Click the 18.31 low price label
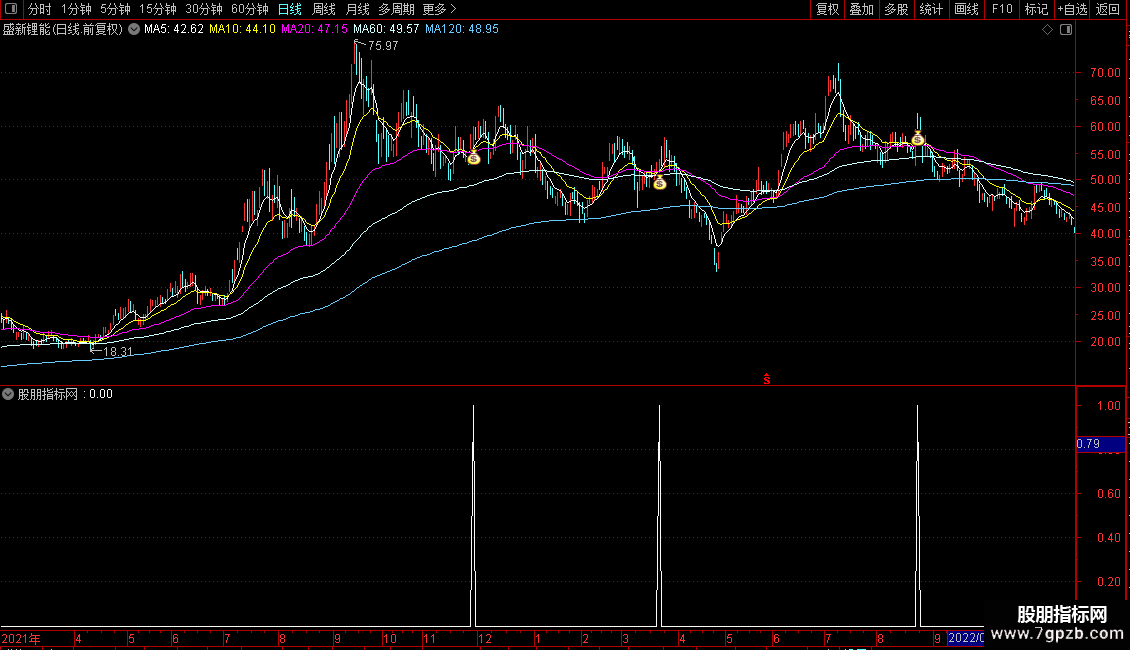 coord(118,352)
